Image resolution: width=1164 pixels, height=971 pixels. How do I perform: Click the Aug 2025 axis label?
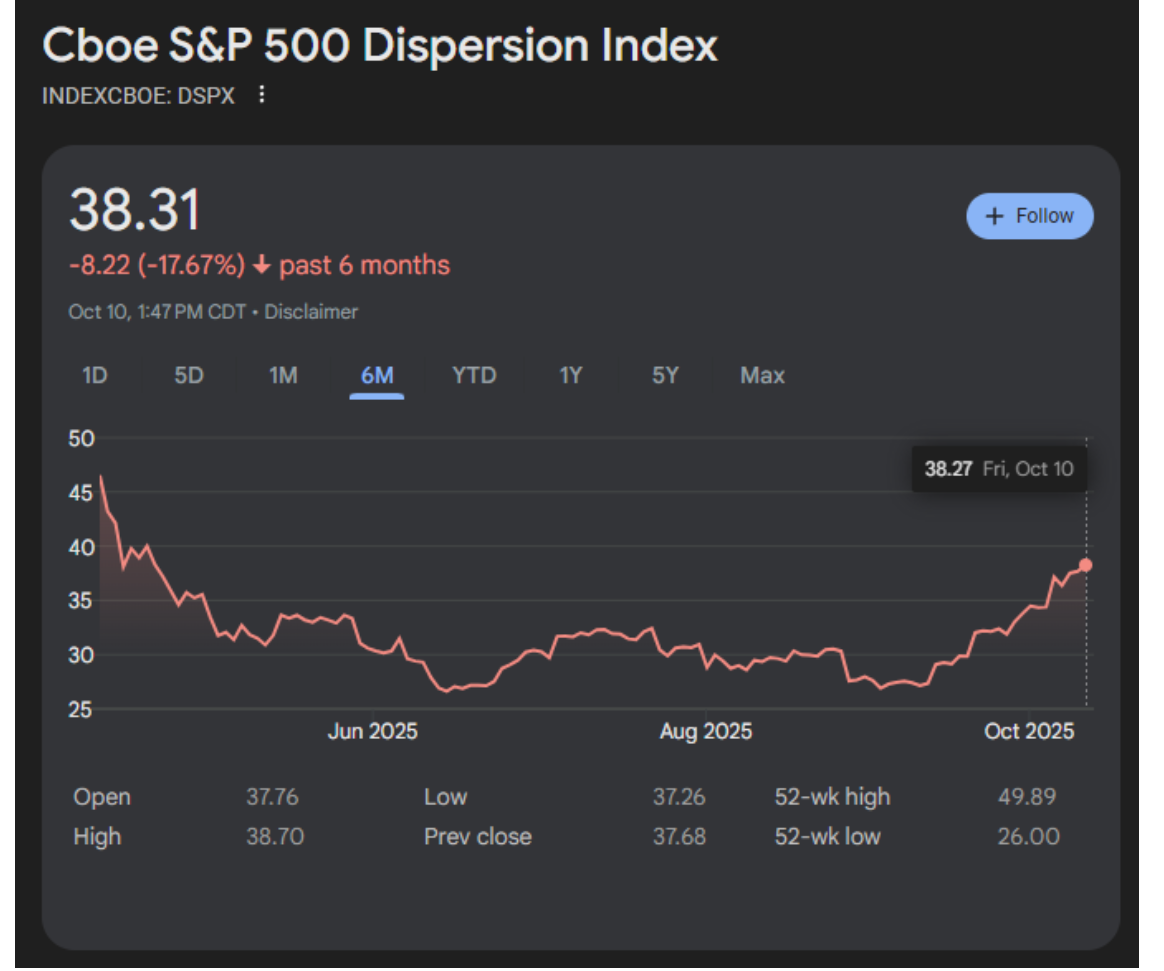tap(705, 732)
